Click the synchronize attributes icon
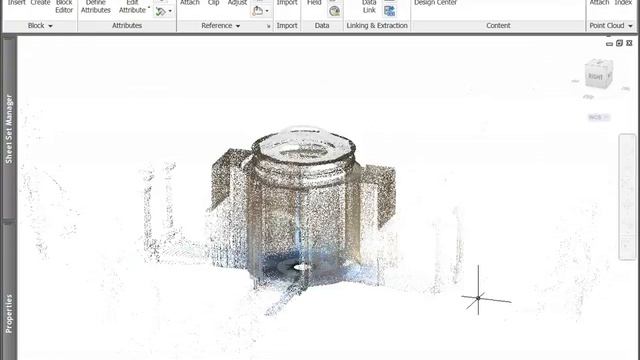This screenshot has height=360, width=640. pyautogui.click(x=161, y=11)
